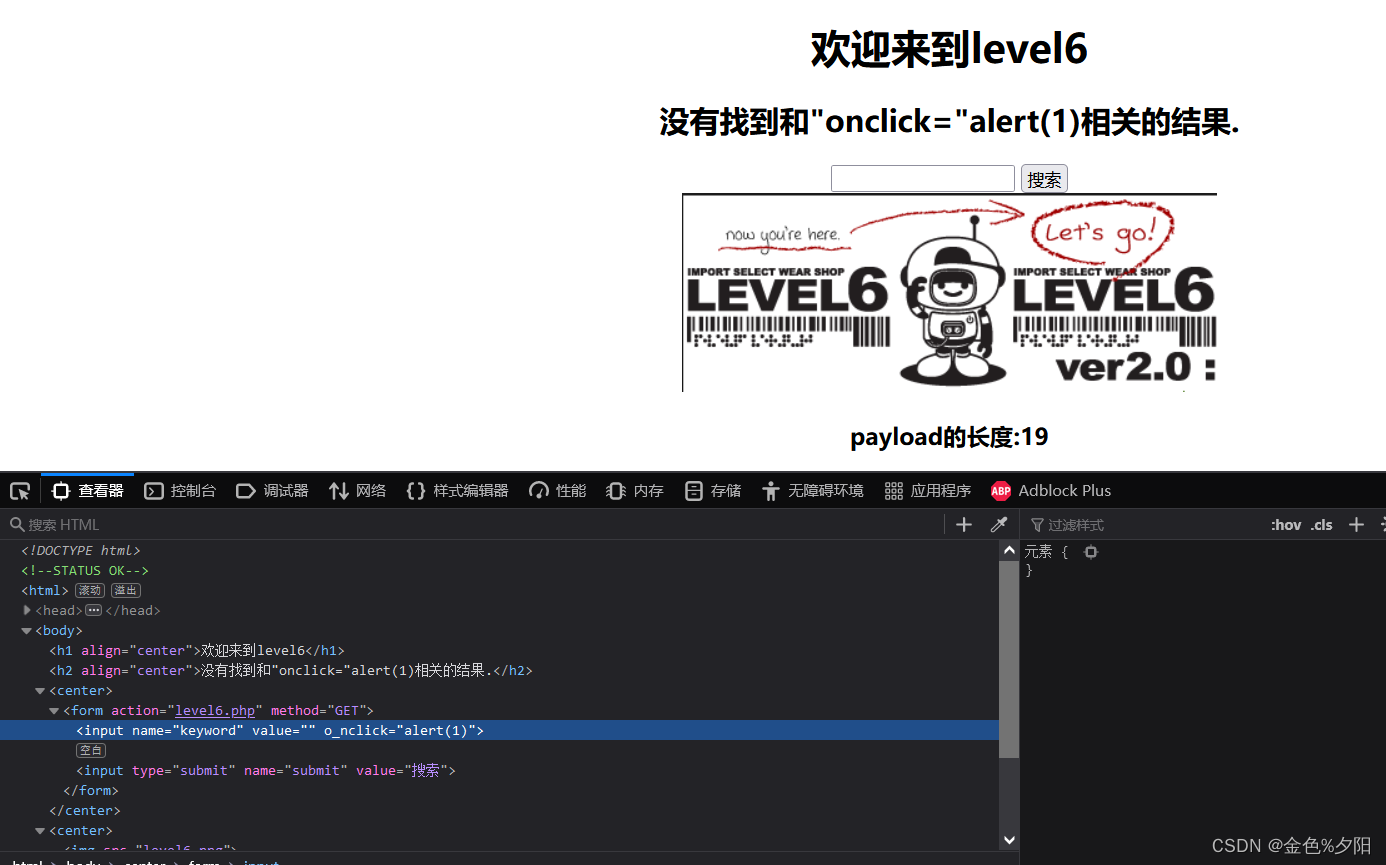Click the markup panel scrollbar thumb
This screenshot has height=865, width=1386.
1009,659
